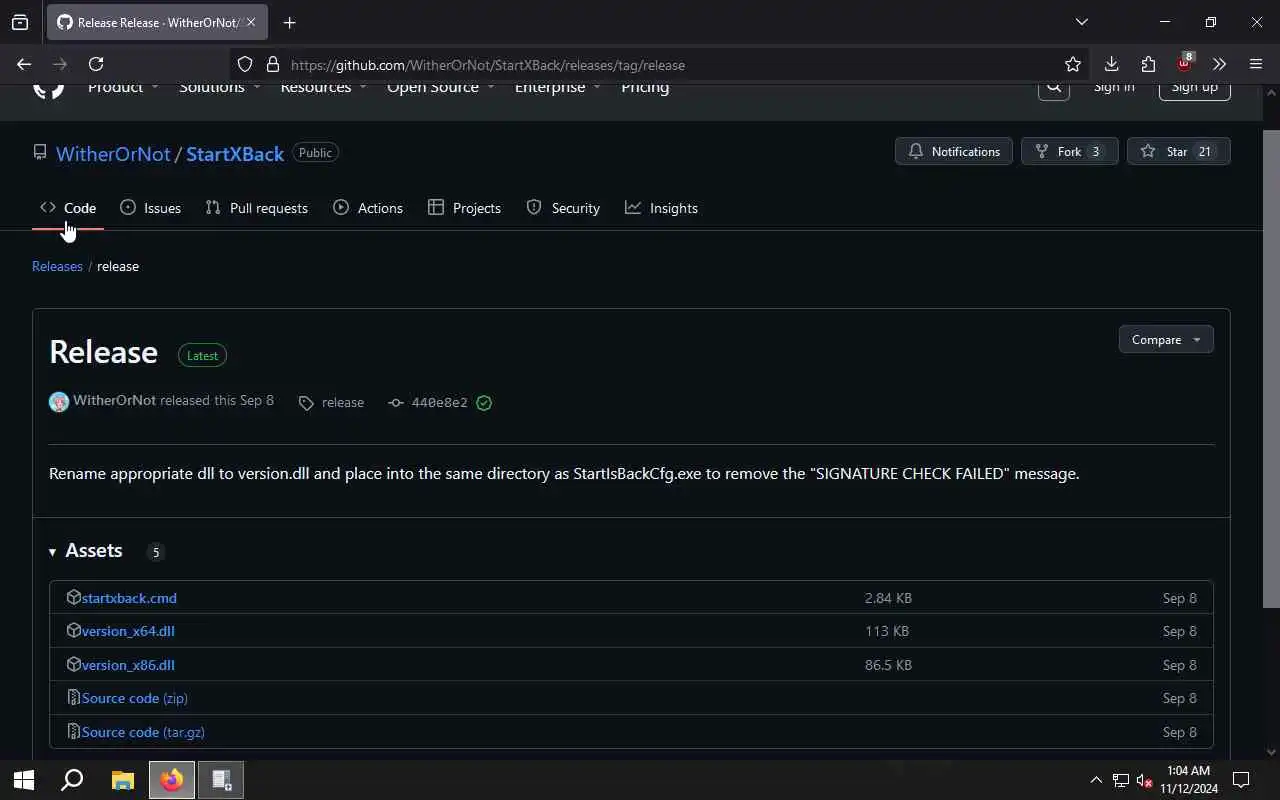Click the Firefox back arrow
The image size is (1280, 800).
click(24, 64)
